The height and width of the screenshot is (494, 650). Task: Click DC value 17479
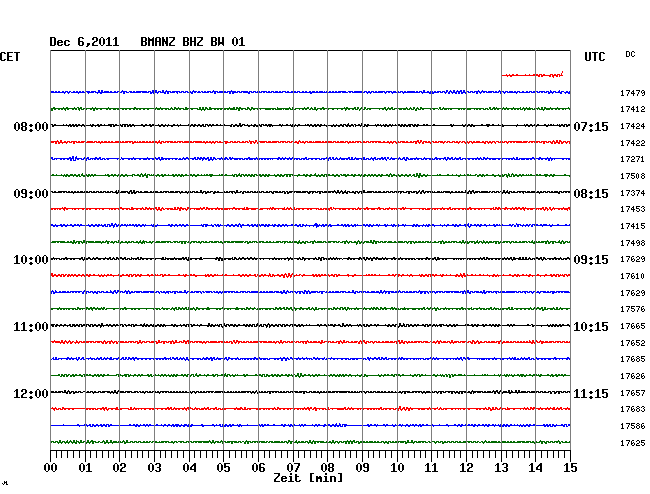[633, 93]
